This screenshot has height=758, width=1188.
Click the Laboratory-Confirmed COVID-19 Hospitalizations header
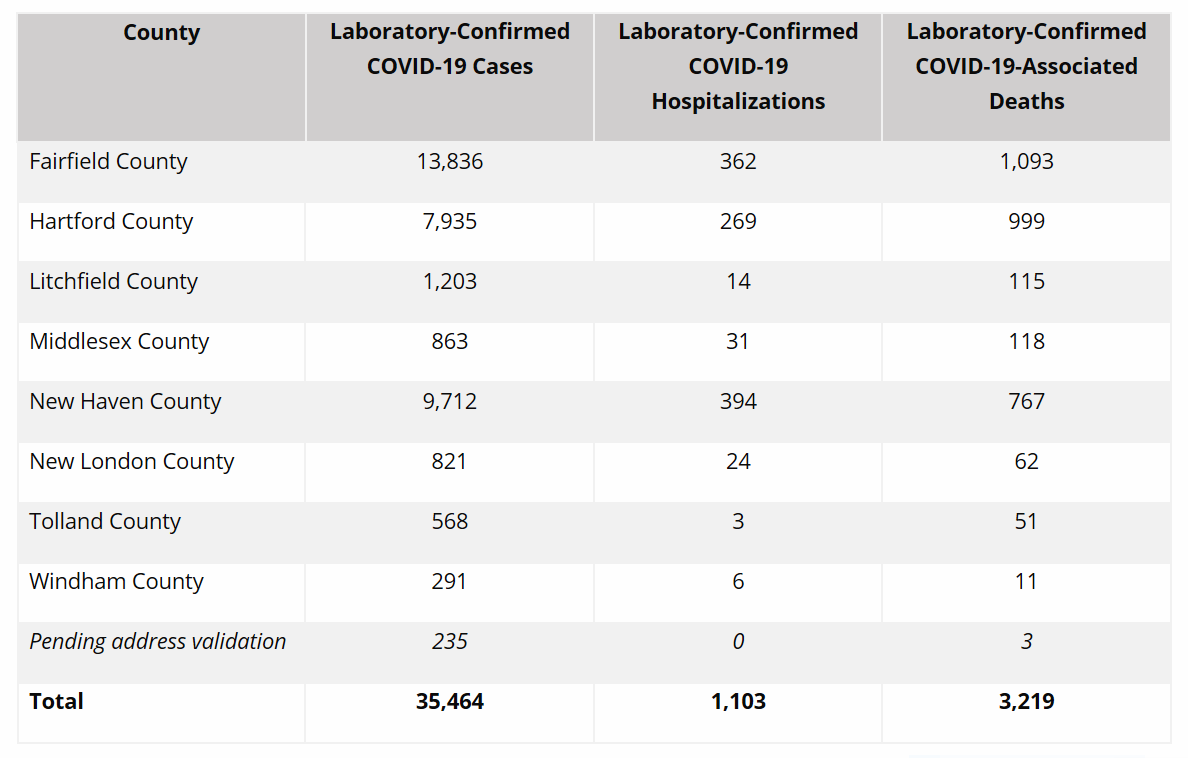pyautogui.click(x=738, y=66)
